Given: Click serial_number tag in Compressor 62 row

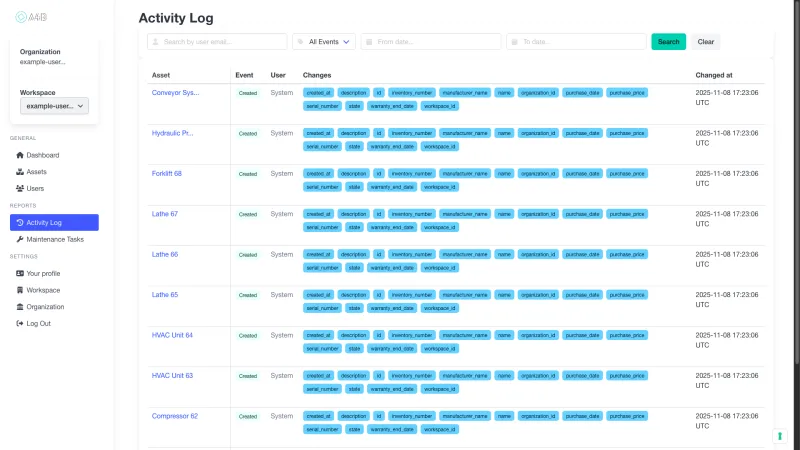Looking at the screenshot, I should click(x=322, y=430).
